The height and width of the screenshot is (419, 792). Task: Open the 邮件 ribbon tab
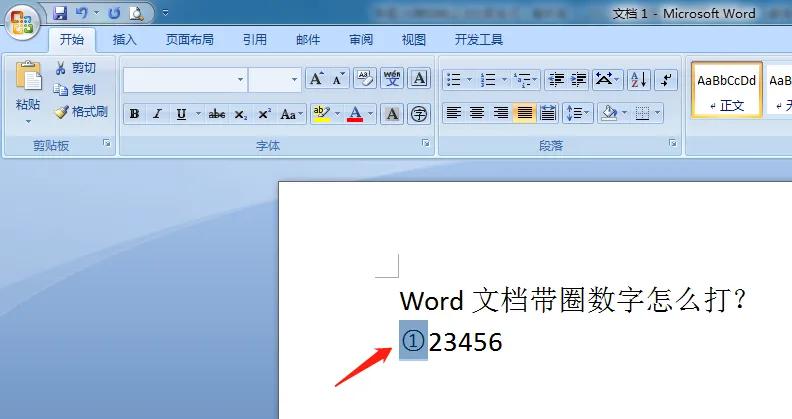coord(308,39)
